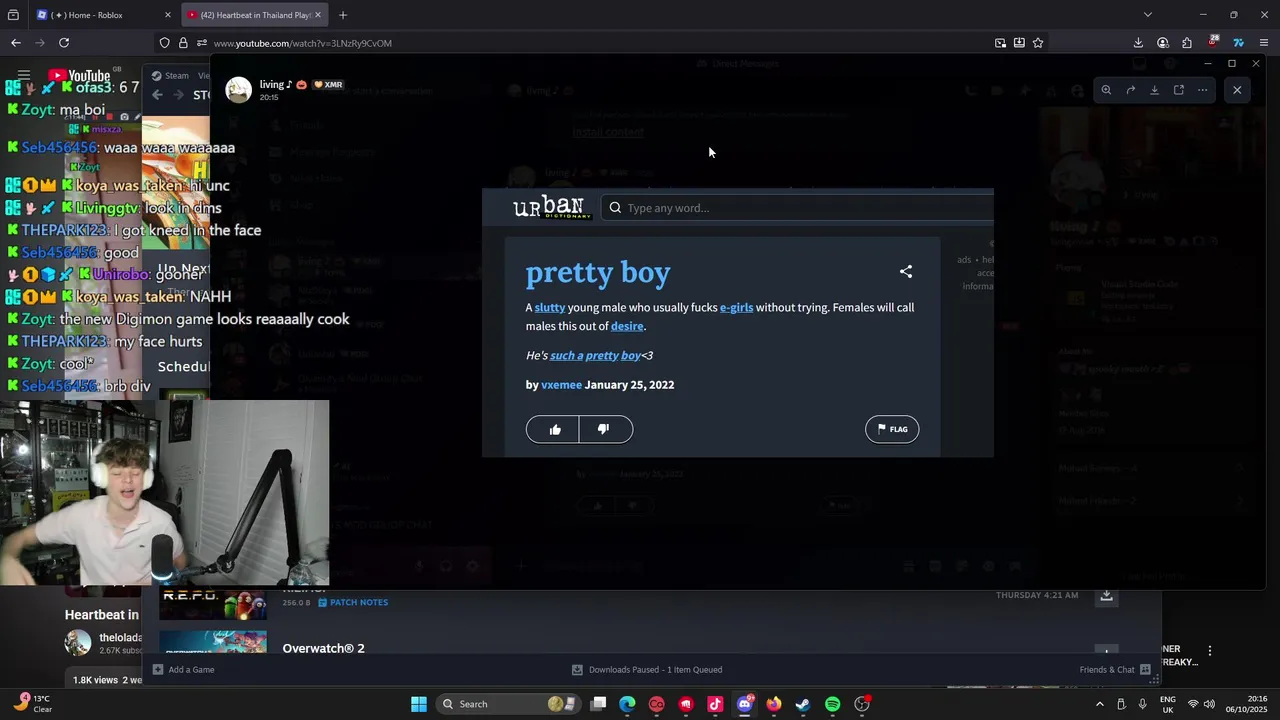Click the YouTube logo

click(78, 76)
